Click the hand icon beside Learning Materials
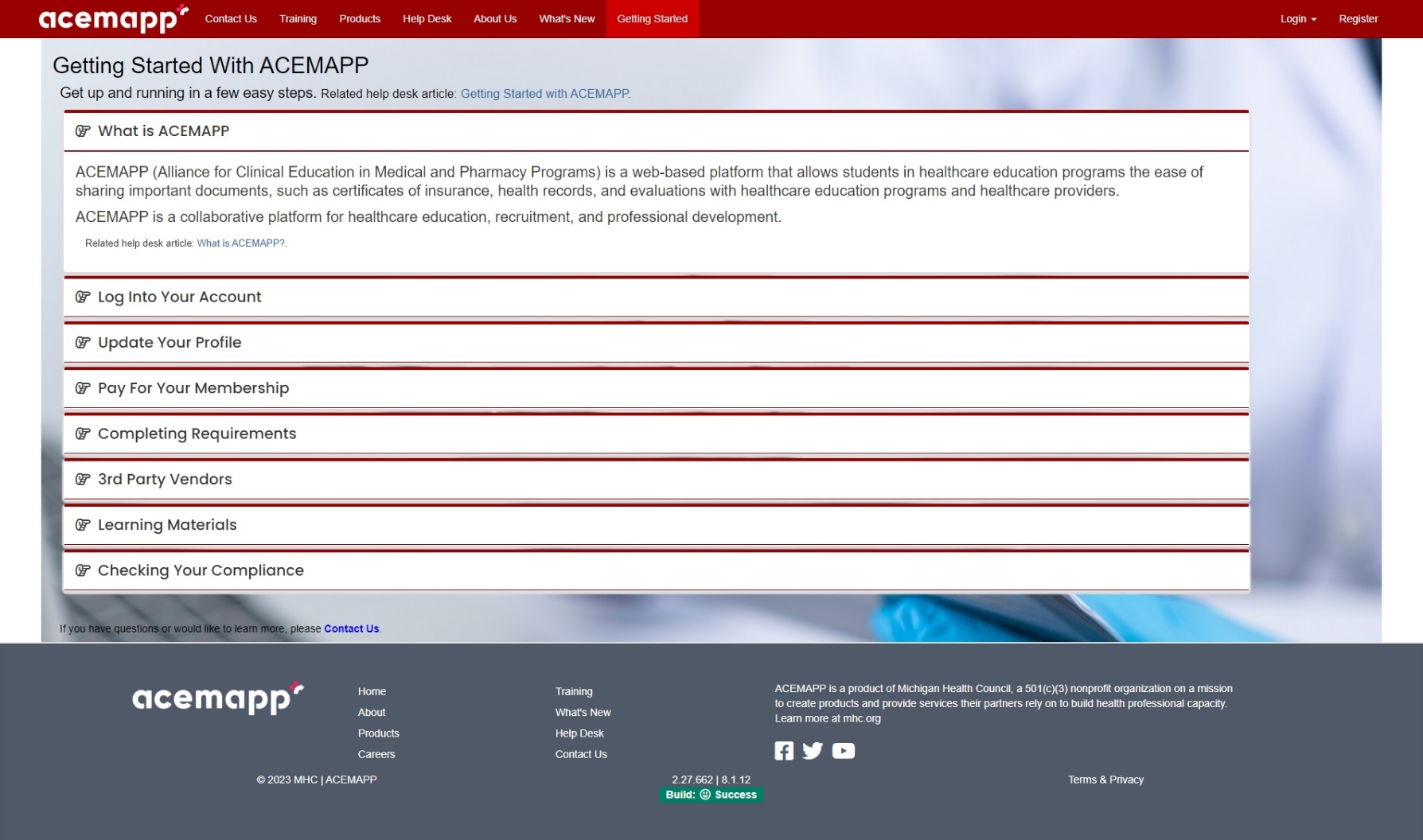This screenshot has width=1423, height=840. pyautogui.click(x=83, y=525)
